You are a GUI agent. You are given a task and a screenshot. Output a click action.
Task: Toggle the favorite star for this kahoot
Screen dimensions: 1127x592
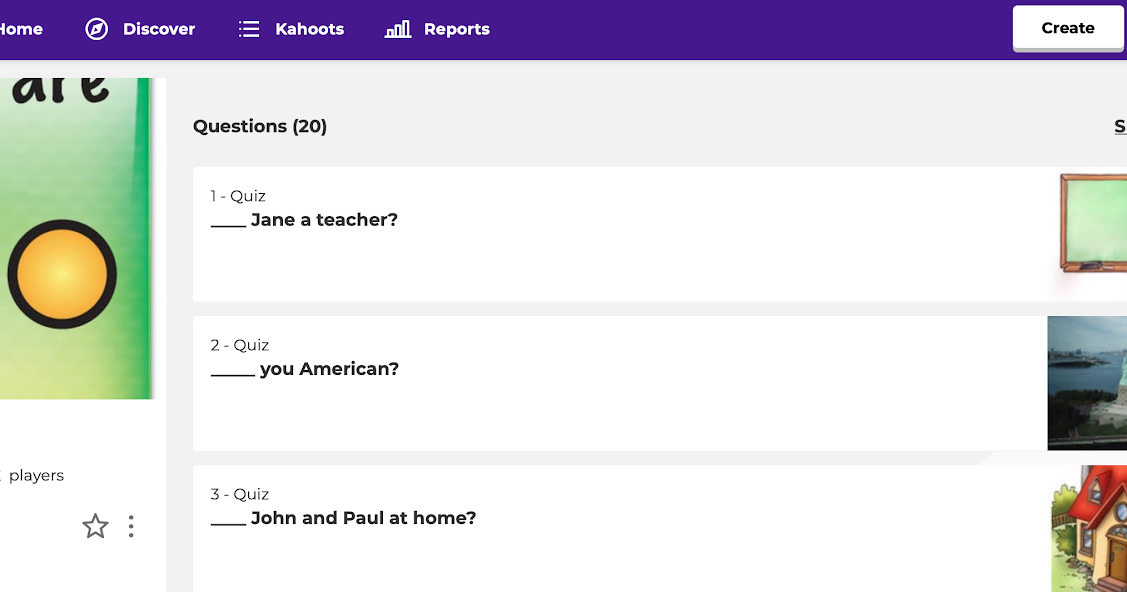pos(95,526)
